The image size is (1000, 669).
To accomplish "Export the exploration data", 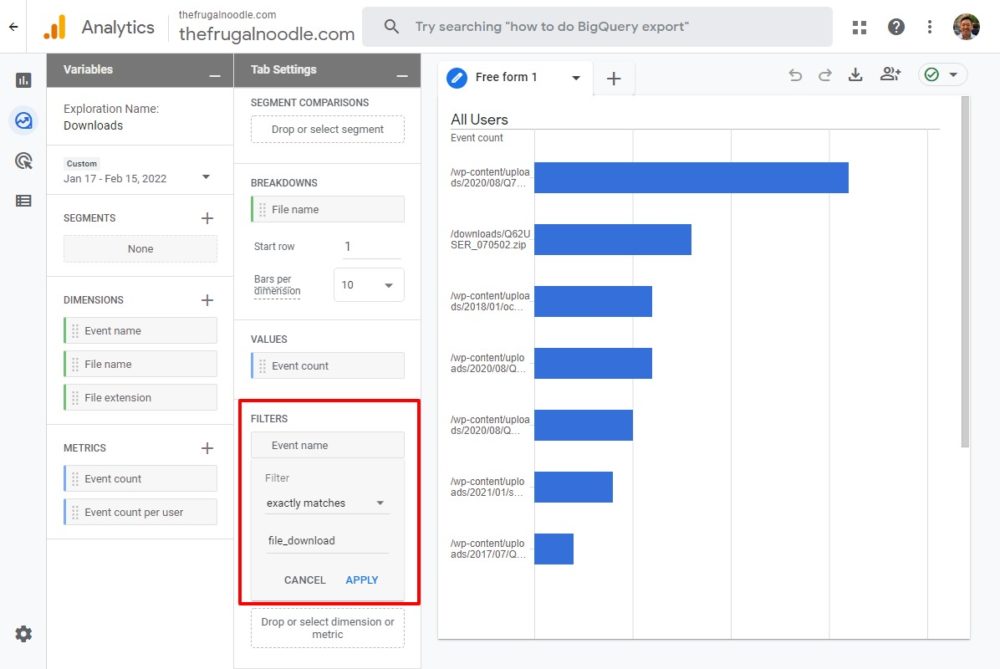I will tap(856, 74).
